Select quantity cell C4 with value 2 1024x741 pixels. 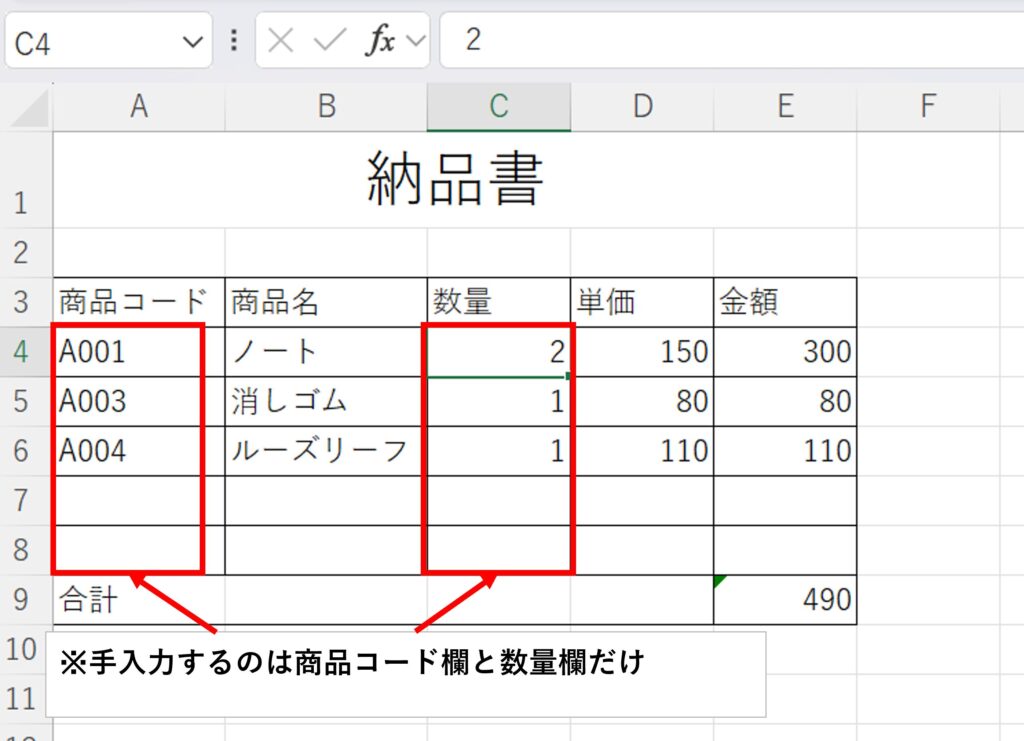[x=499, y=352]
